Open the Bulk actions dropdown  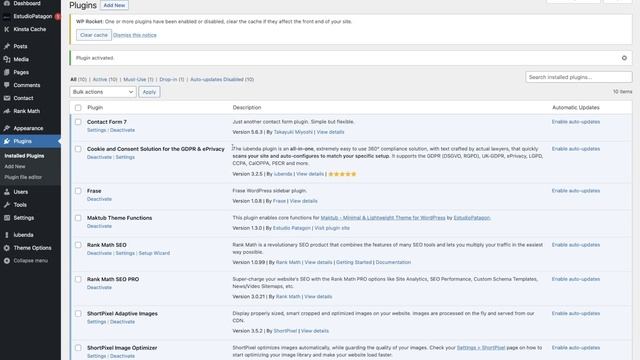[x=103, y=92]
